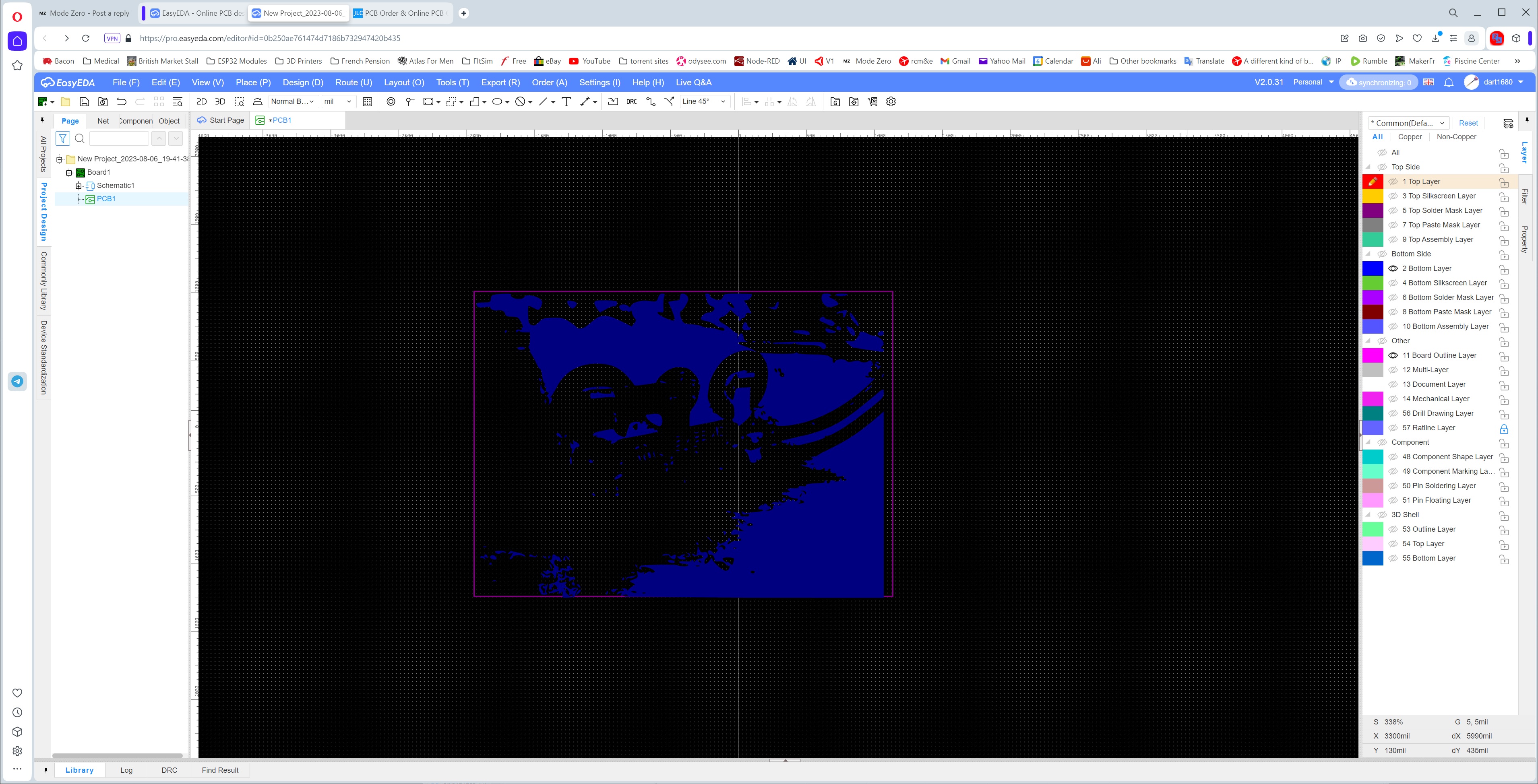Switch to Start Page tab
1538x784 pixels.
point(221,120)
